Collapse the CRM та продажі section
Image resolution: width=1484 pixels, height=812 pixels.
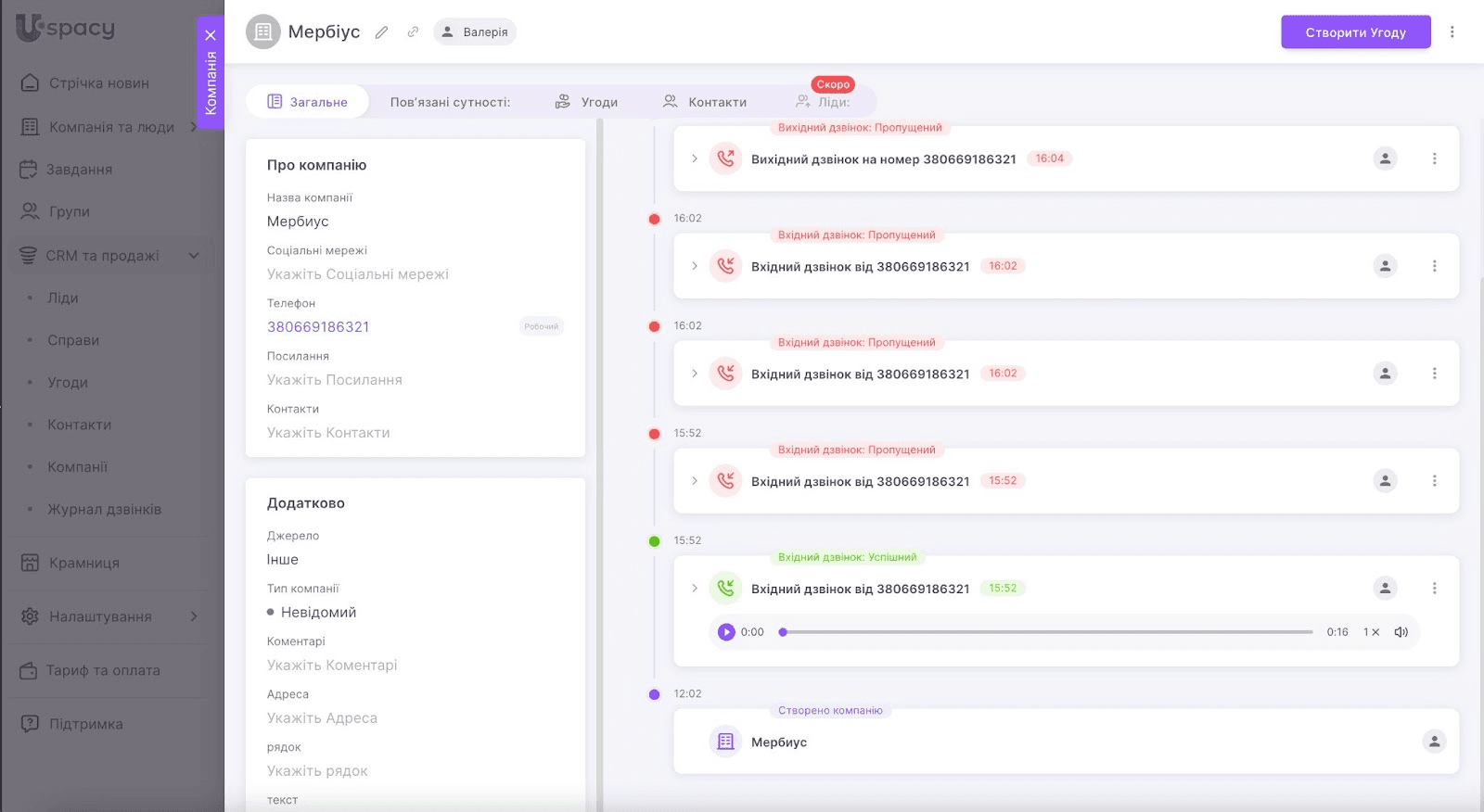point(194,256)
